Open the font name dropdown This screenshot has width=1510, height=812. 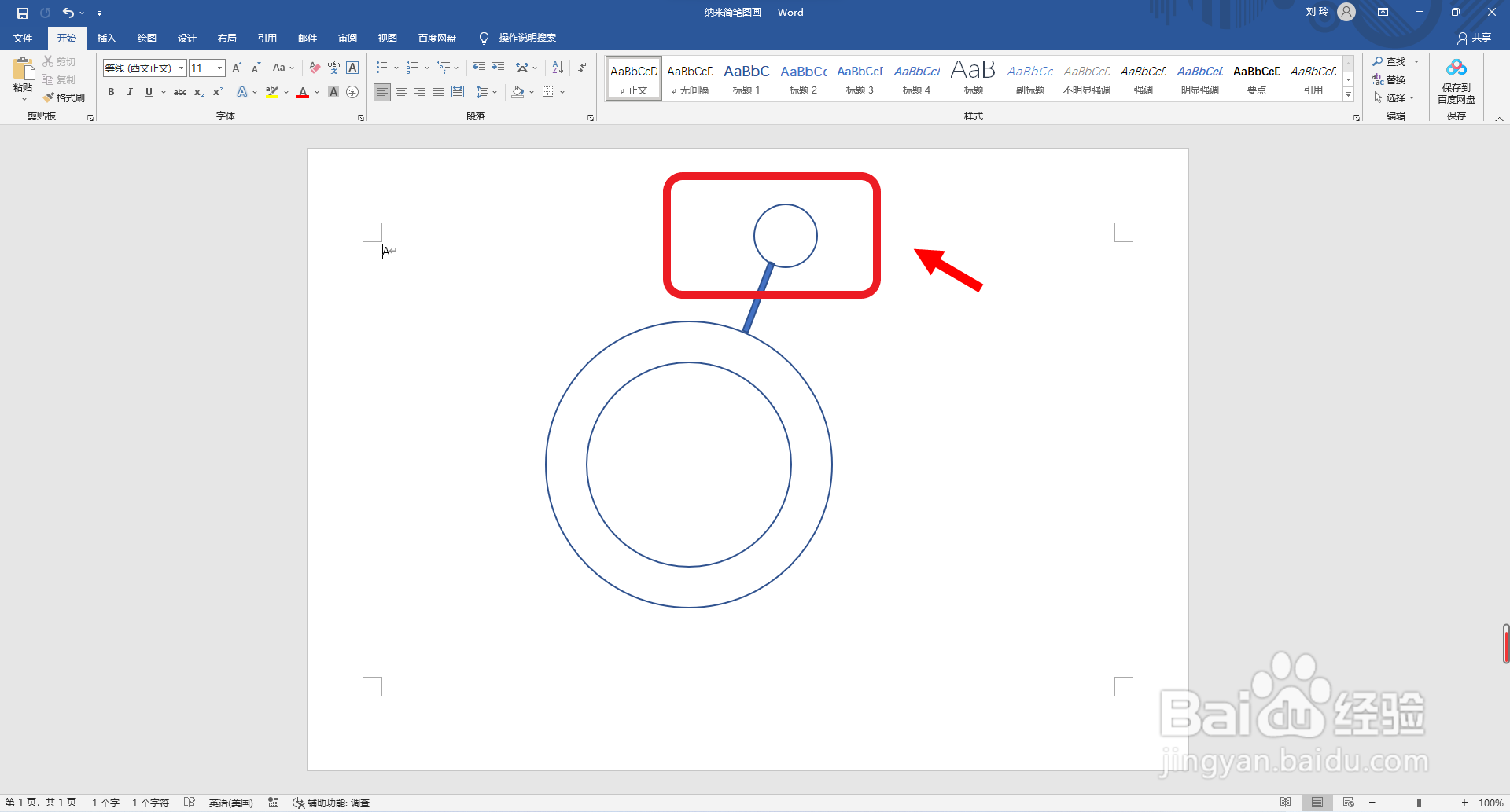[181, 68]
